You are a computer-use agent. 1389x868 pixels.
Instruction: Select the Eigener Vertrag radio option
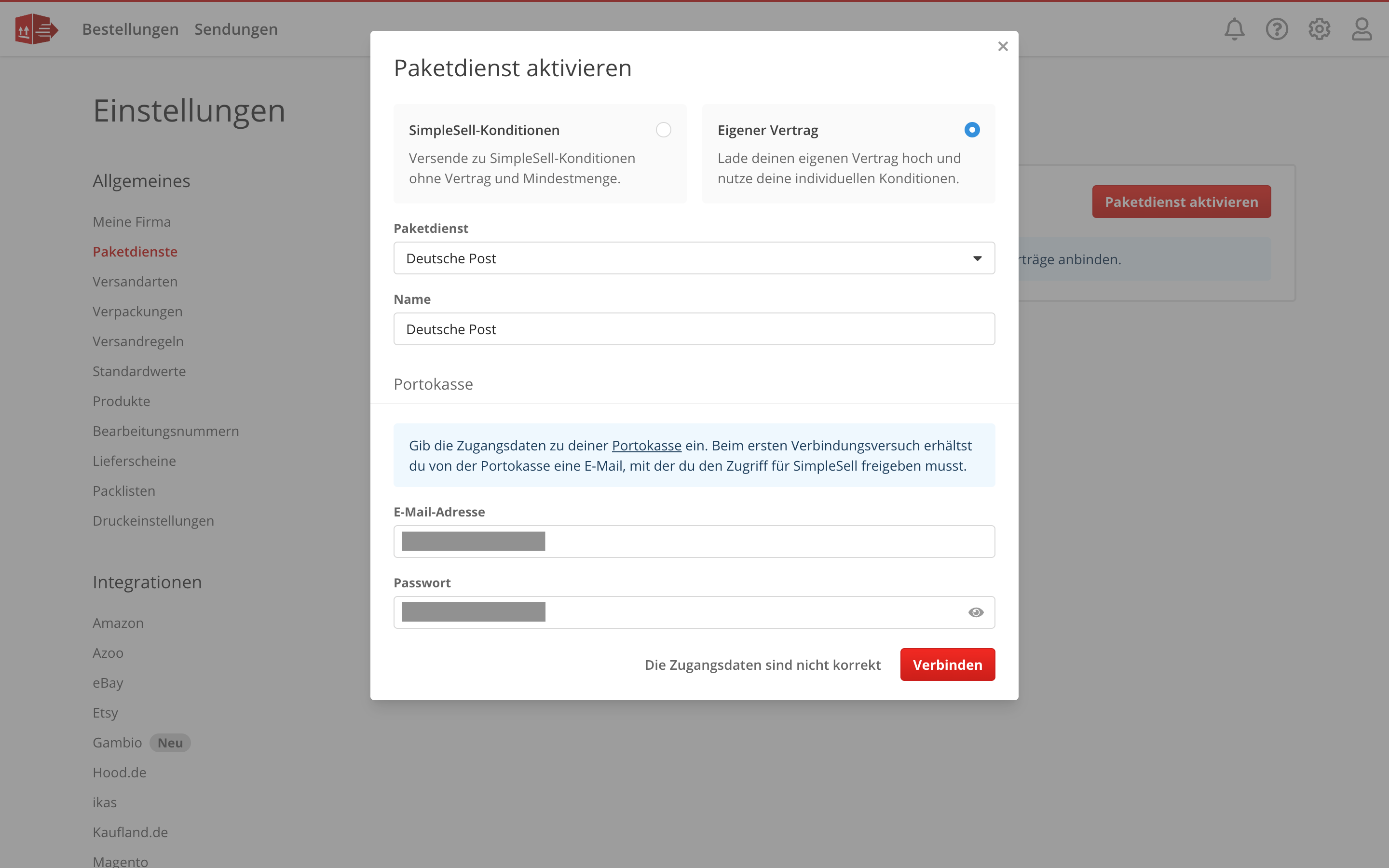click(x=972, y=130)
